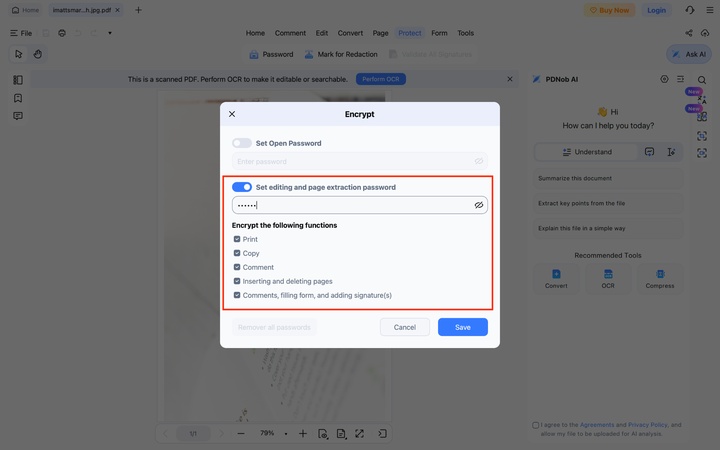Open the Edit menu tab
This screenshot has height=450, width=720.
(321, 33)
